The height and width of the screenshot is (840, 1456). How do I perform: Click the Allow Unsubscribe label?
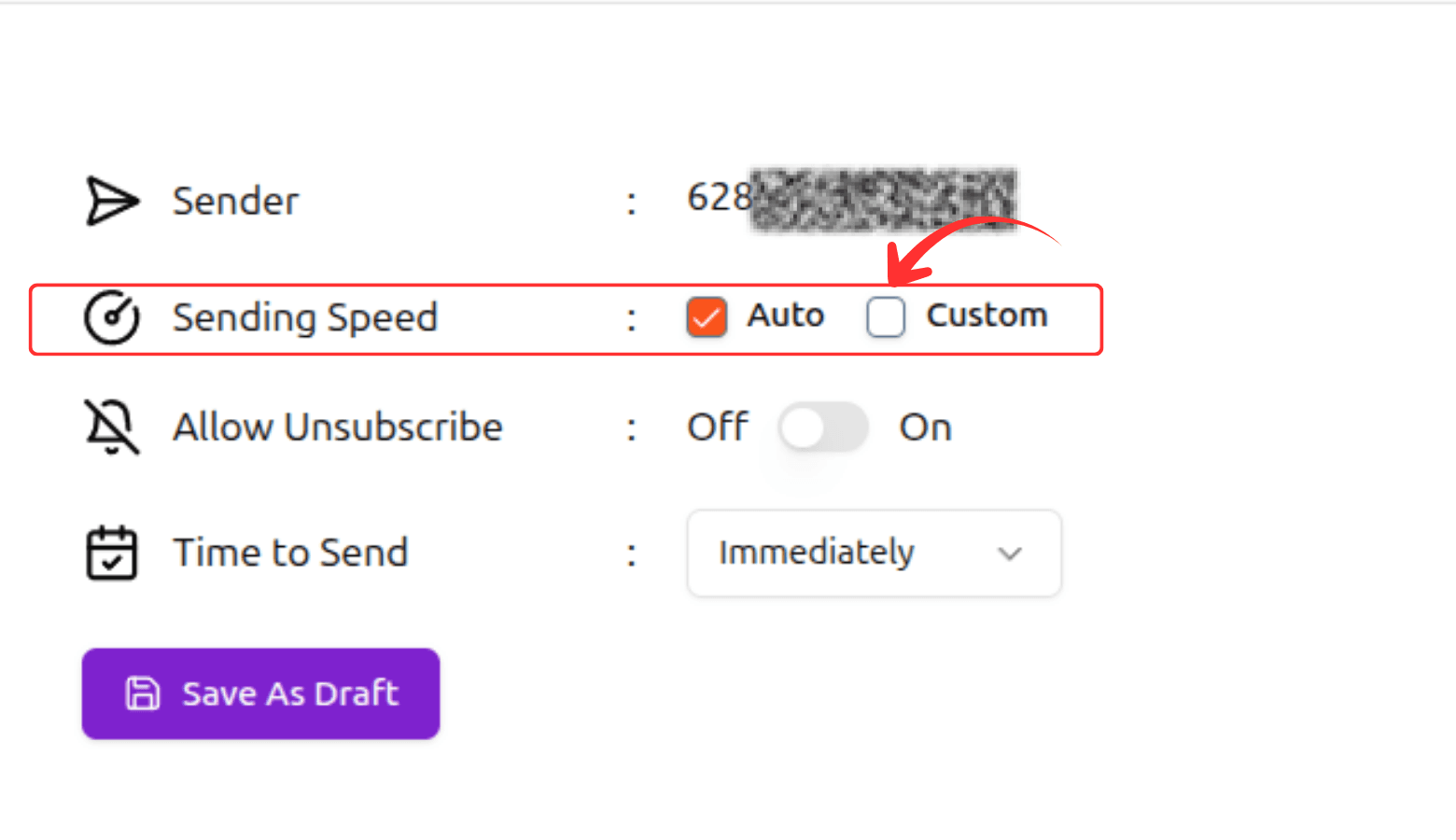[x=338, y=427]
